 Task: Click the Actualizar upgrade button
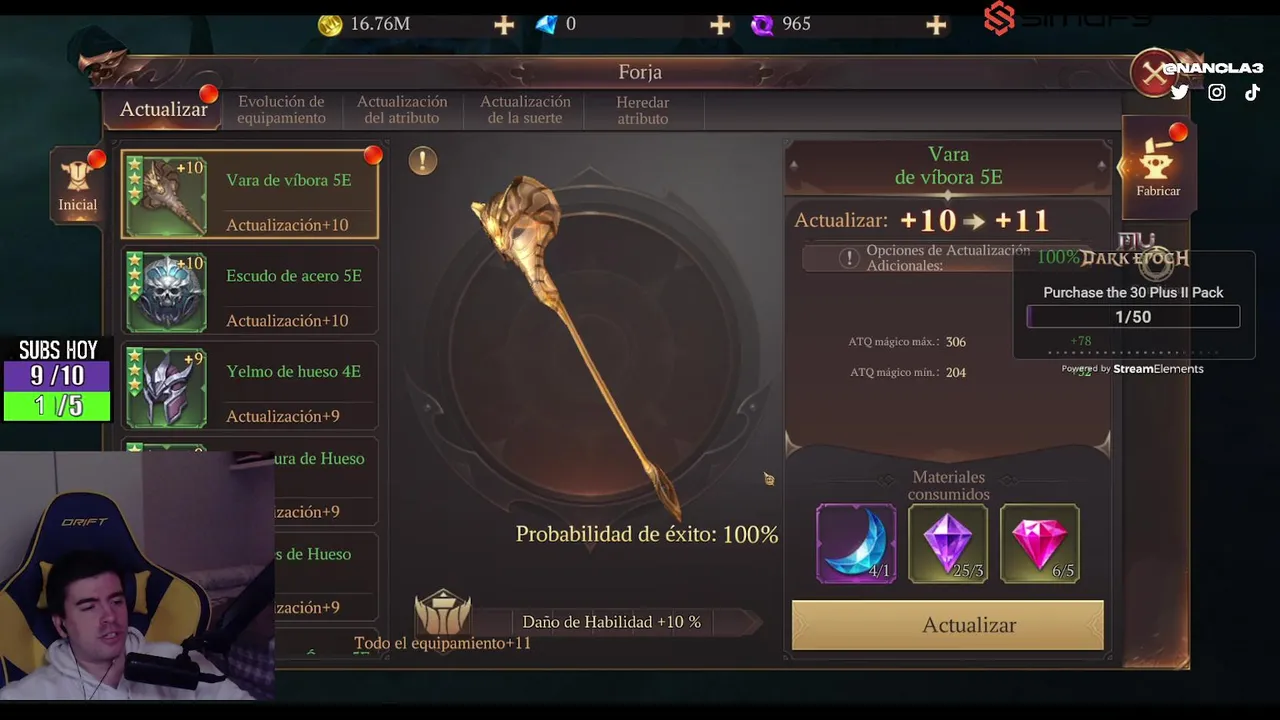(948, 625)
